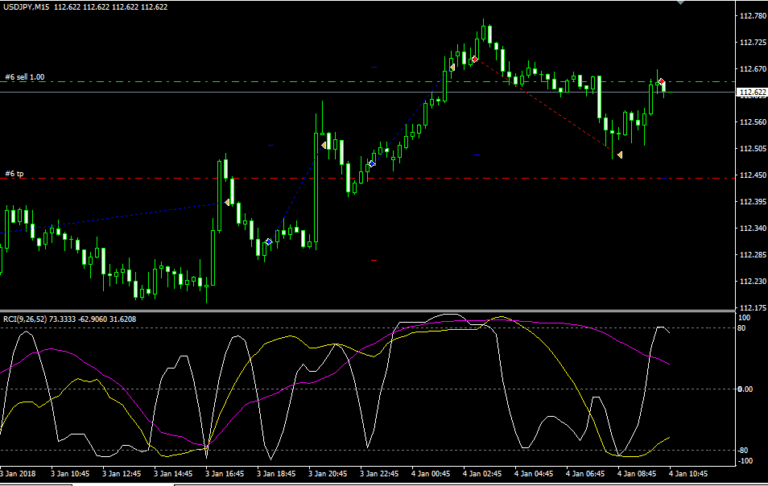The image size is (768, 486).
Task: Click the blue diamond marker near 112.310 low
Action: coord(268,242)
